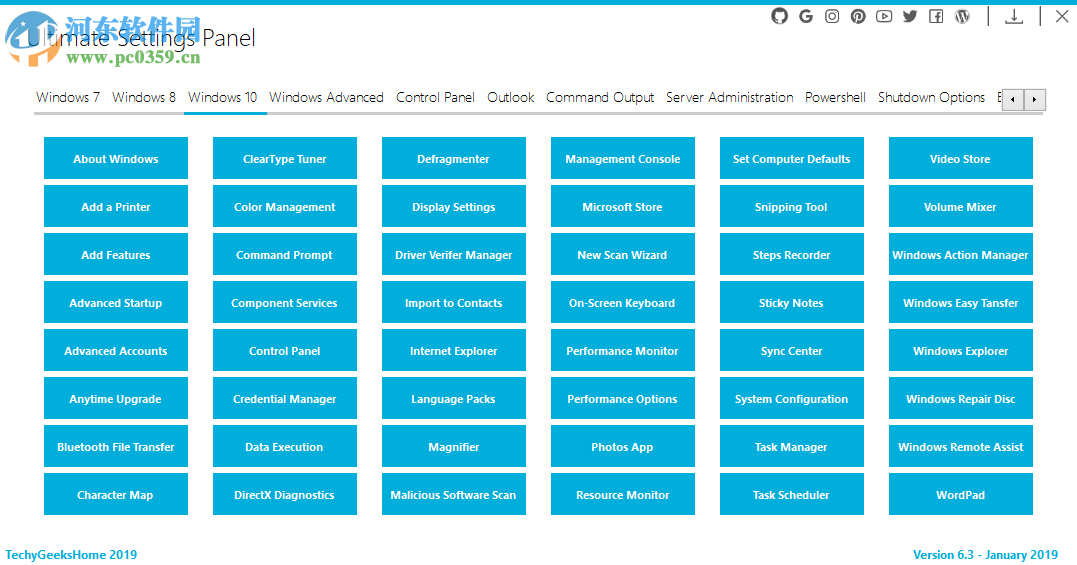Open Command Prompt button
The image size is (1077, 565).
(284, 254)
